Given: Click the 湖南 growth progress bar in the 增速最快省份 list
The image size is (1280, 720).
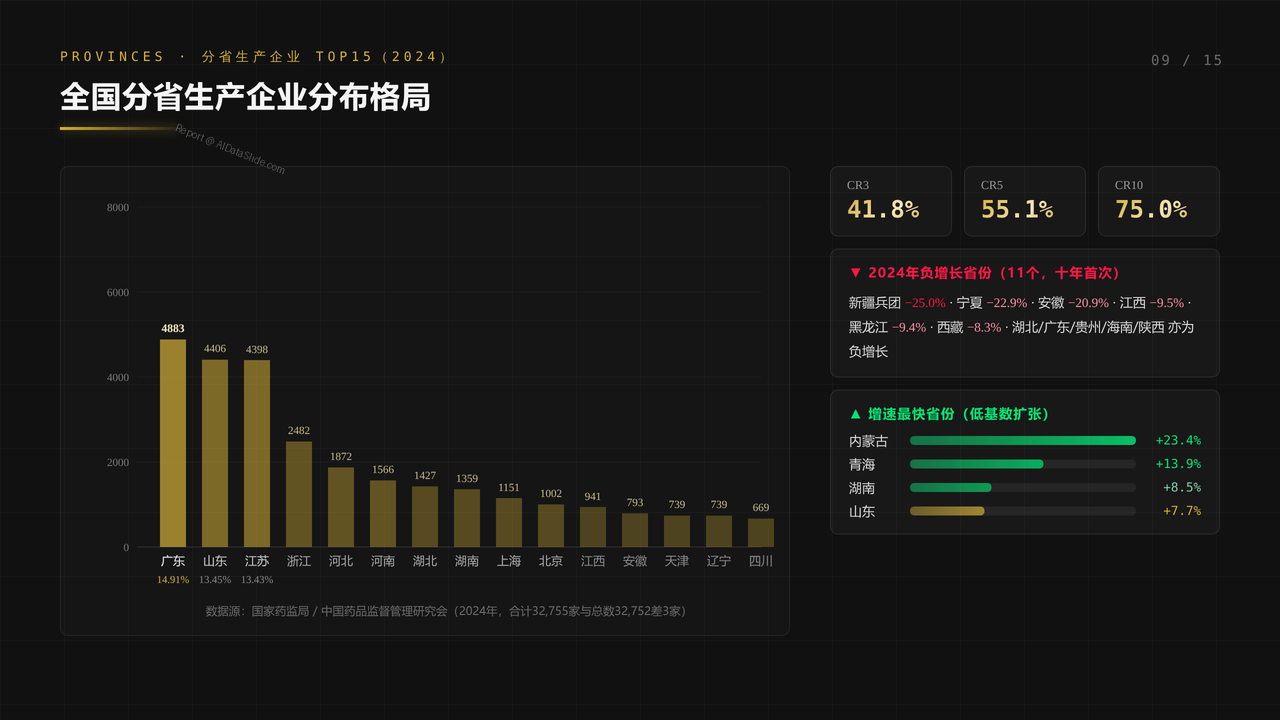Looking at the screenshot, I should (x=1023, y=487).
